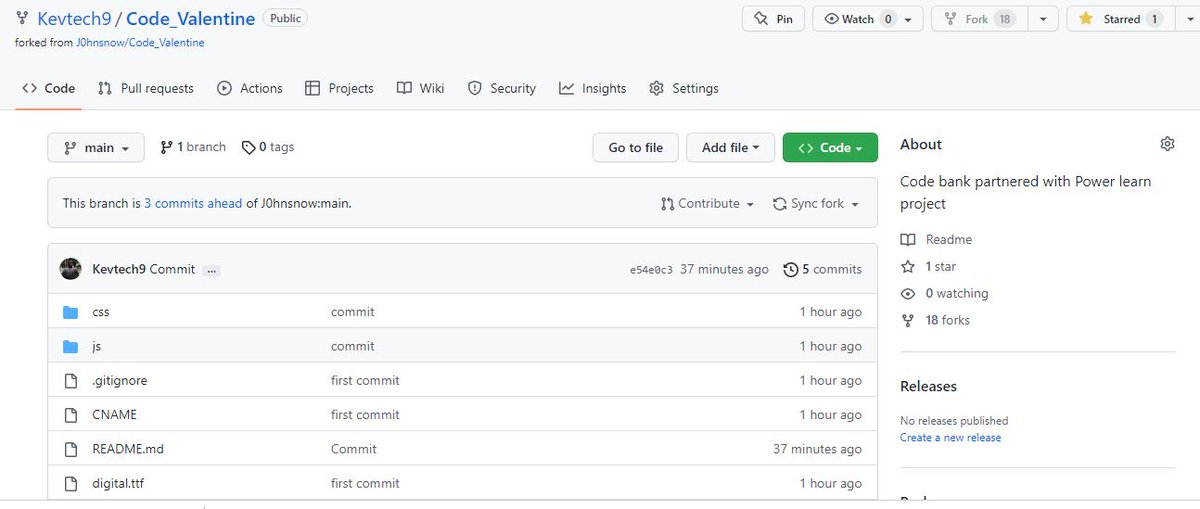Switch to the Projects tab
This screenshot has height=509, width=1200.
[339, 88]
